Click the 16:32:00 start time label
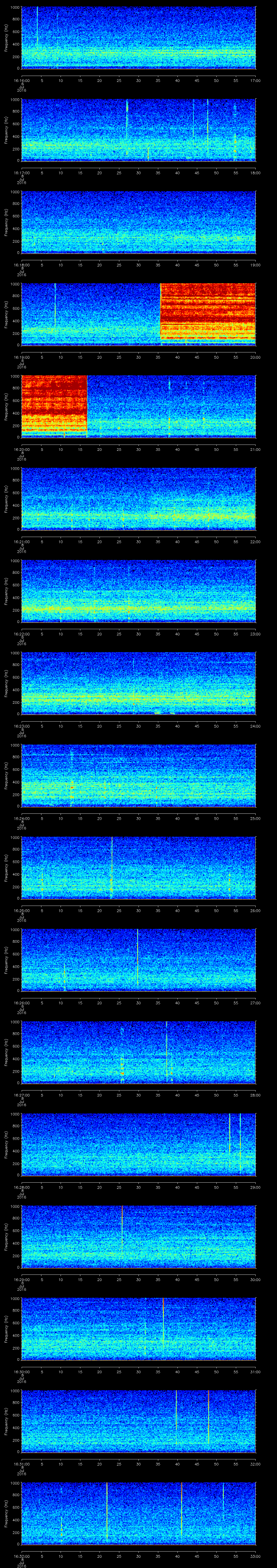This screenshot has height=1568, width=277. coord(21,1556)
